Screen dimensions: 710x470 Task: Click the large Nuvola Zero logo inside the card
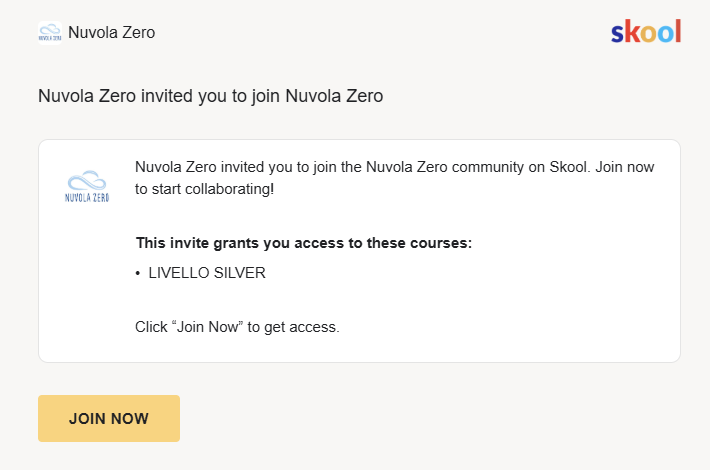(87, 186)
